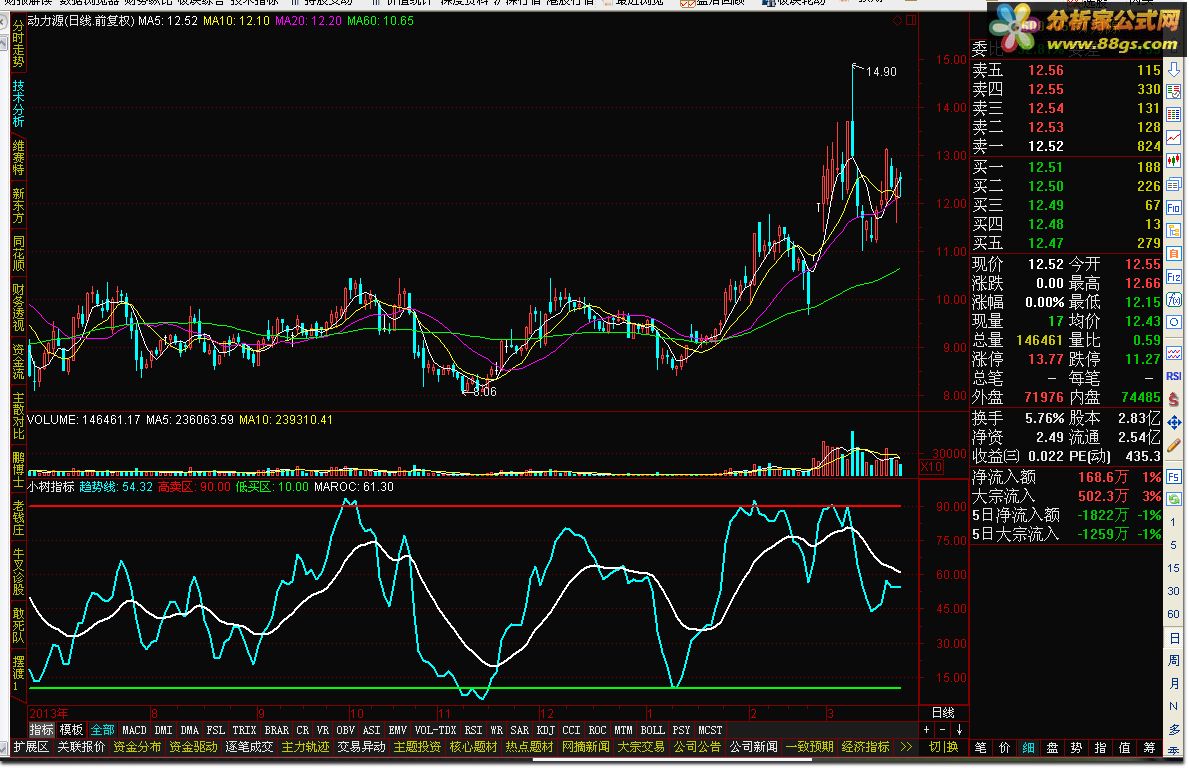The image size is (1189, 768).
Task: Zoom in chart with plus button
Action: [927, 729]
